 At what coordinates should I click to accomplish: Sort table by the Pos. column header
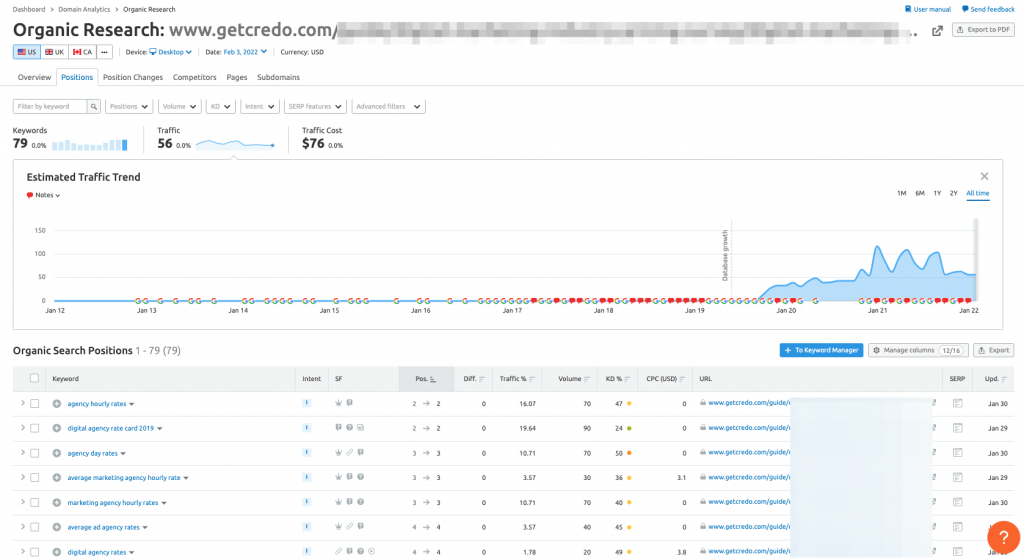(x=426, y=379)
